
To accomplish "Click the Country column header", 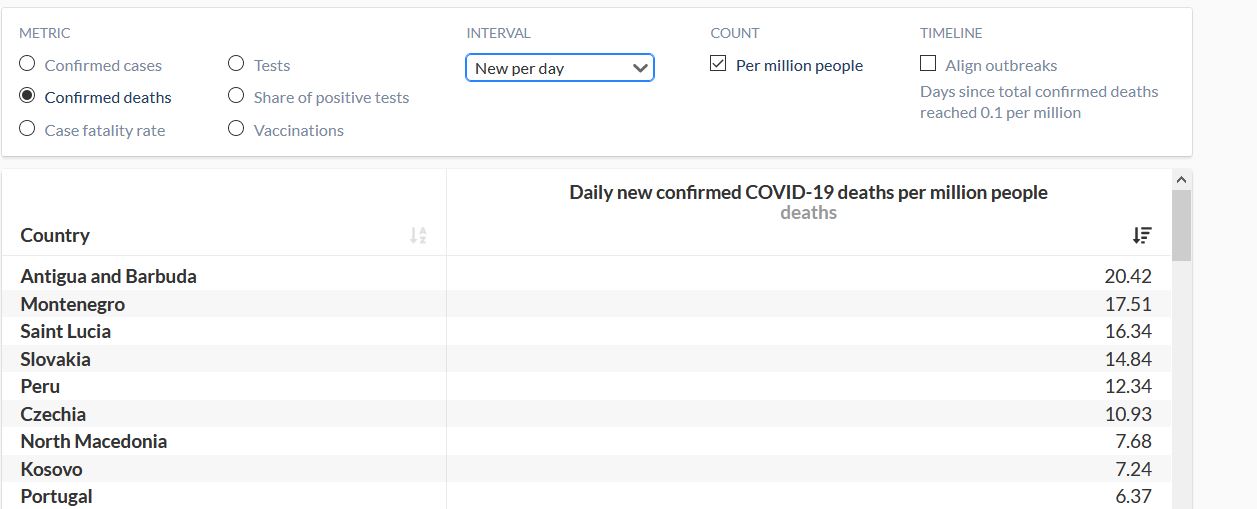I will 56,235.
